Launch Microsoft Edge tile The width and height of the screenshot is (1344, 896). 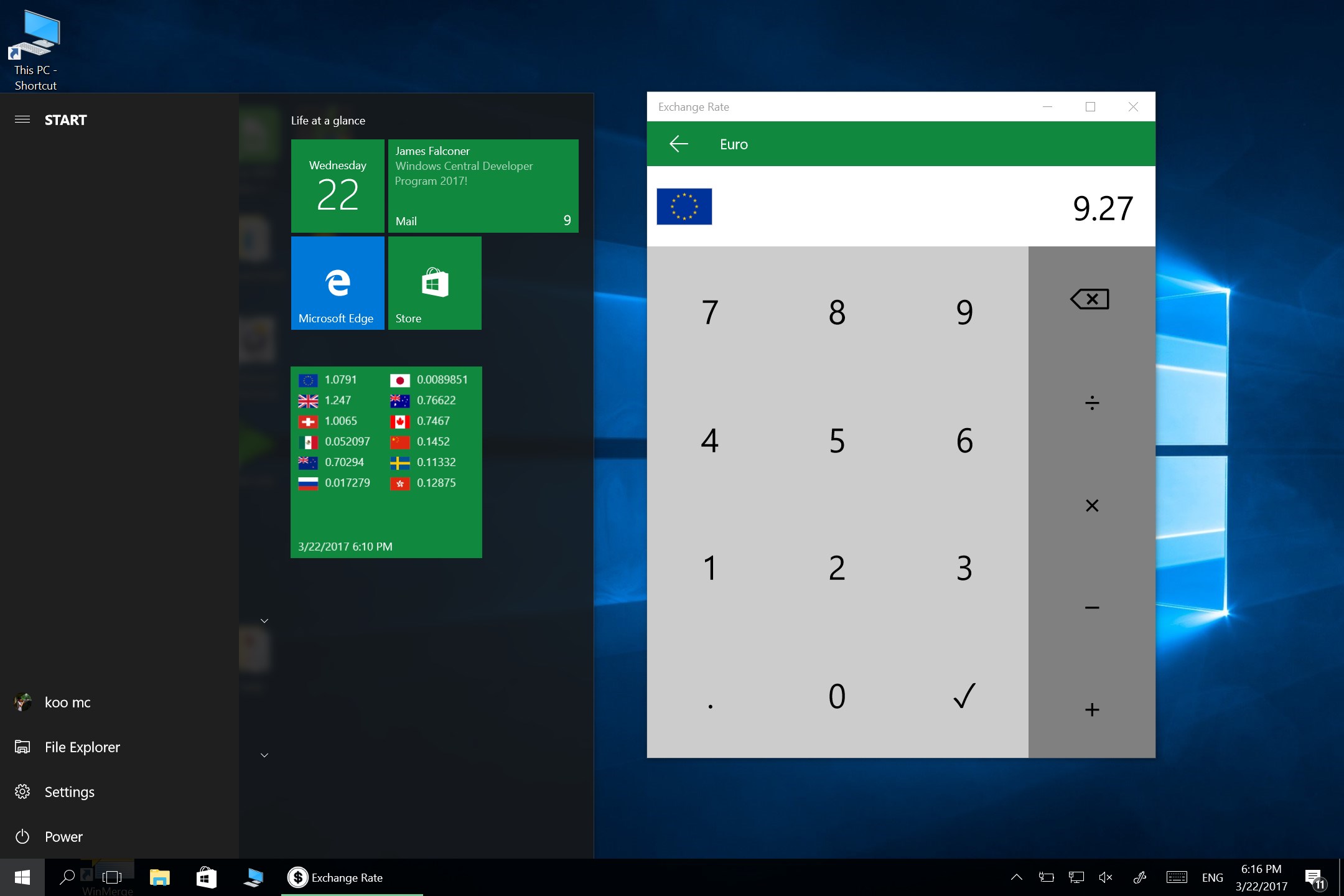click(x=337, y=283)
